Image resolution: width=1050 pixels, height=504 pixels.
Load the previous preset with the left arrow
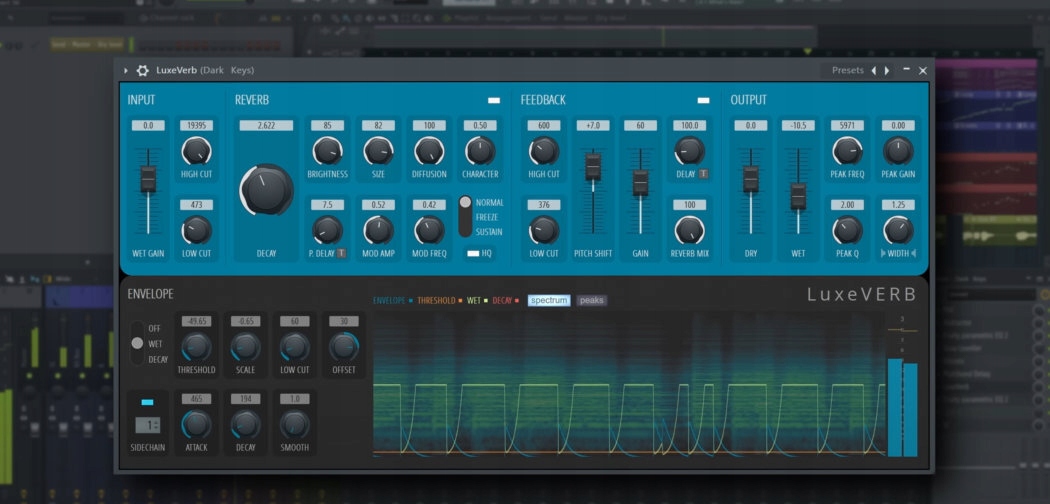[873, 70]
